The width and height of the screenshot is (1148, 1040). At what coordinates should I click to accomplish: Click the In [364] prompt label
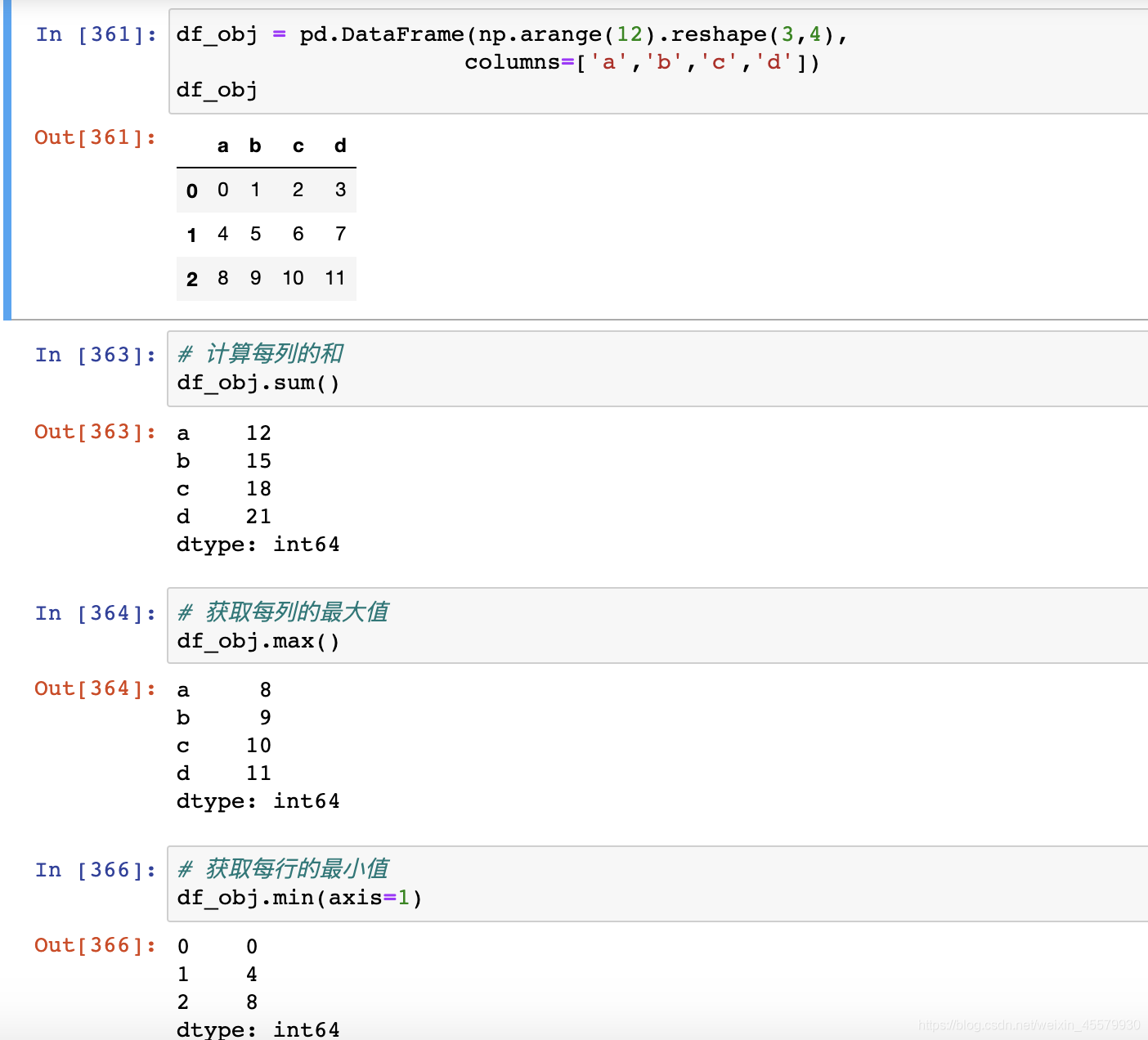pyautogui.click(x=96, y=613)
